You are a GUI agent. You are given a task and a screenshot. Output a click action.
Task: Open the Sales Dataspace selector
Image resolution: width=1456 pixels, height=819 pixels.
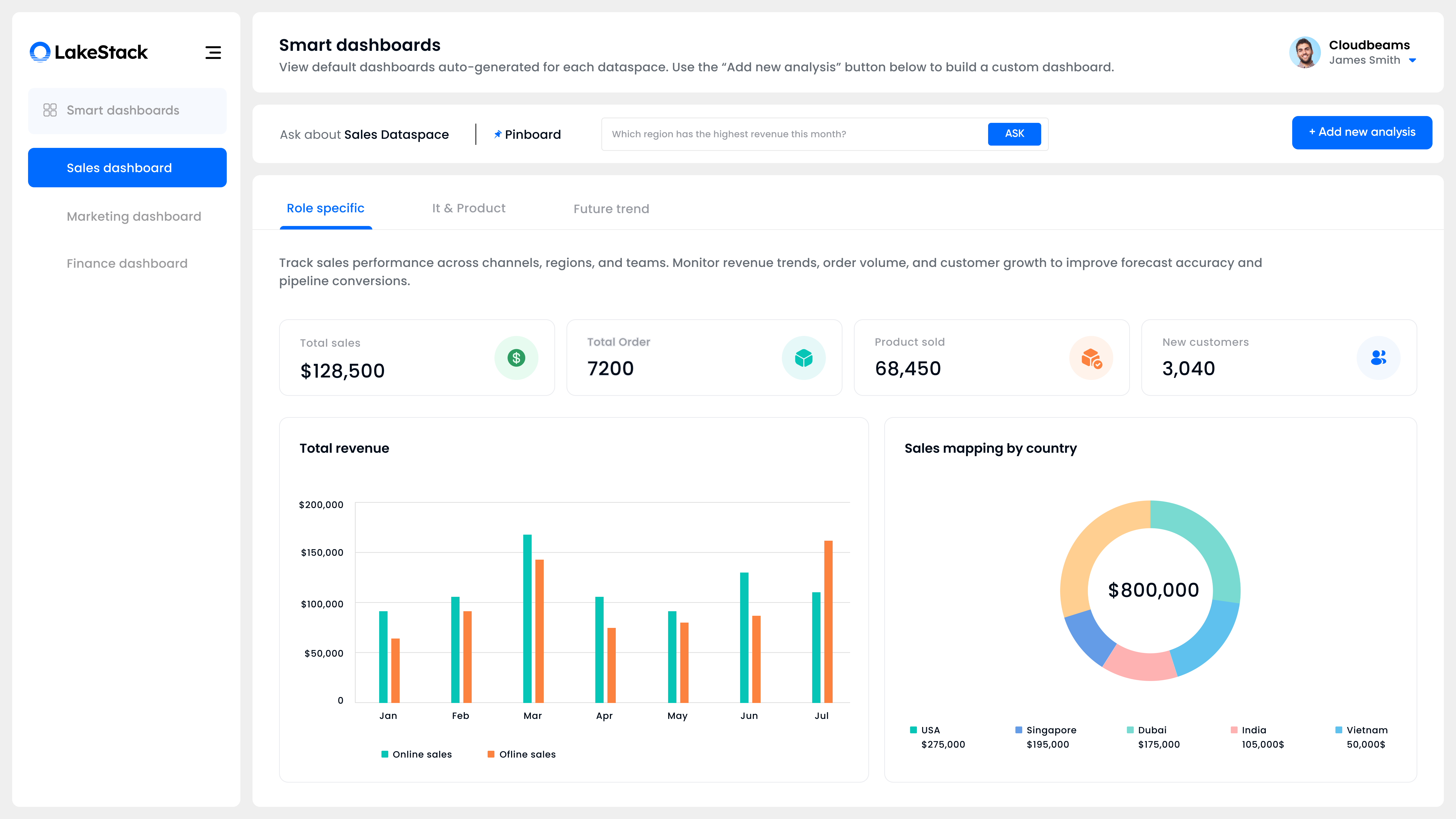(396, 134)
